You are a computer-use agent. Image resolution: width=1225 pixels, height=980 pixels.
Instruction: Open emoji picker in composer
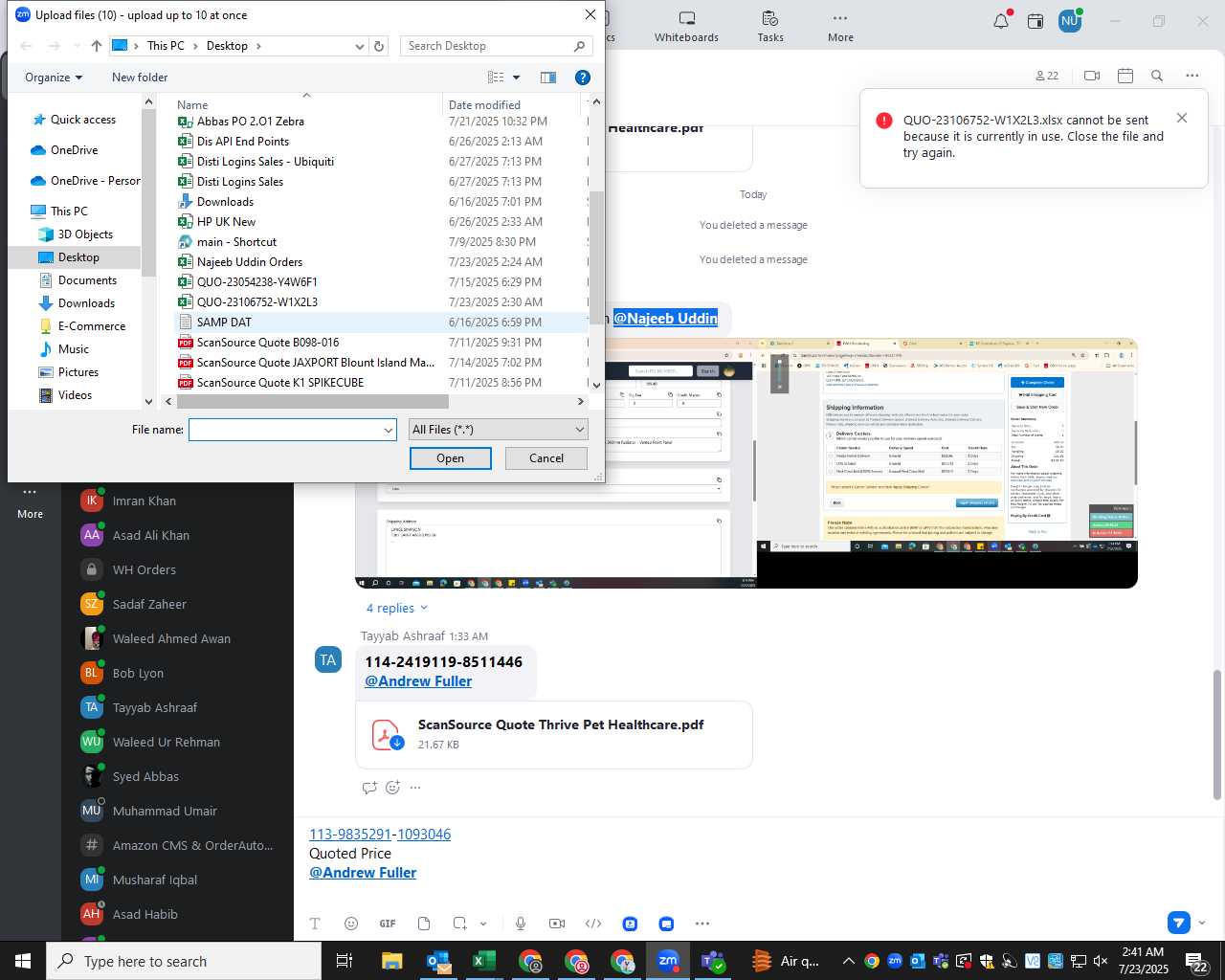point(351,924)
